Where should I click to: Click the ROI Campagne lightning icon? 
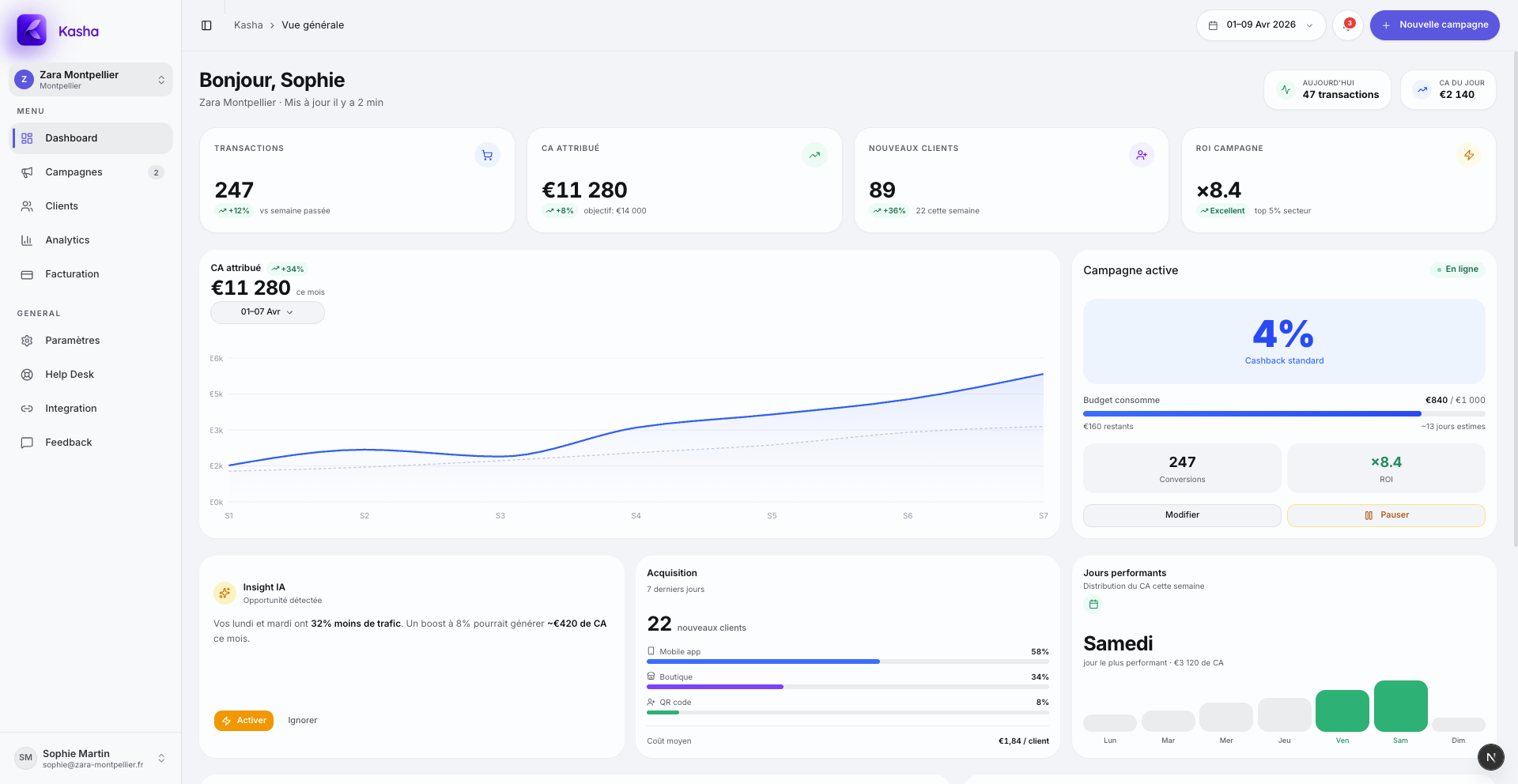click(1468, 155)
